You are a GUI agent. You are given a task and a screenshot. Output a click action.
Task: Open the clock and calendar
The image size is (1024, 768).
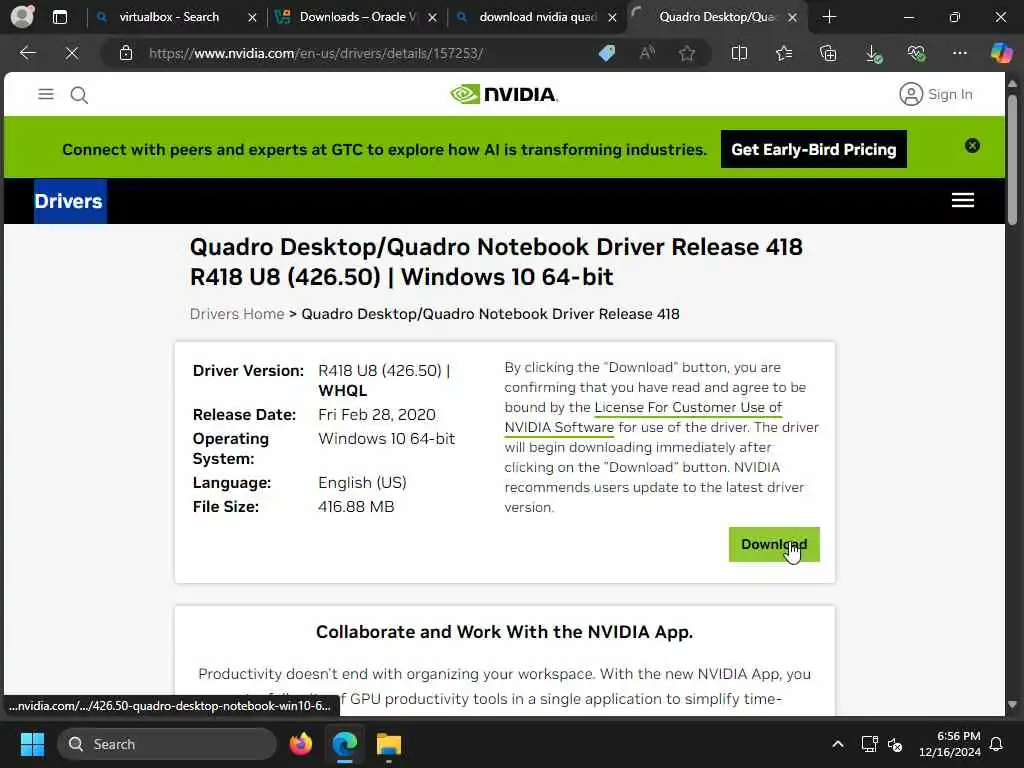950,744
